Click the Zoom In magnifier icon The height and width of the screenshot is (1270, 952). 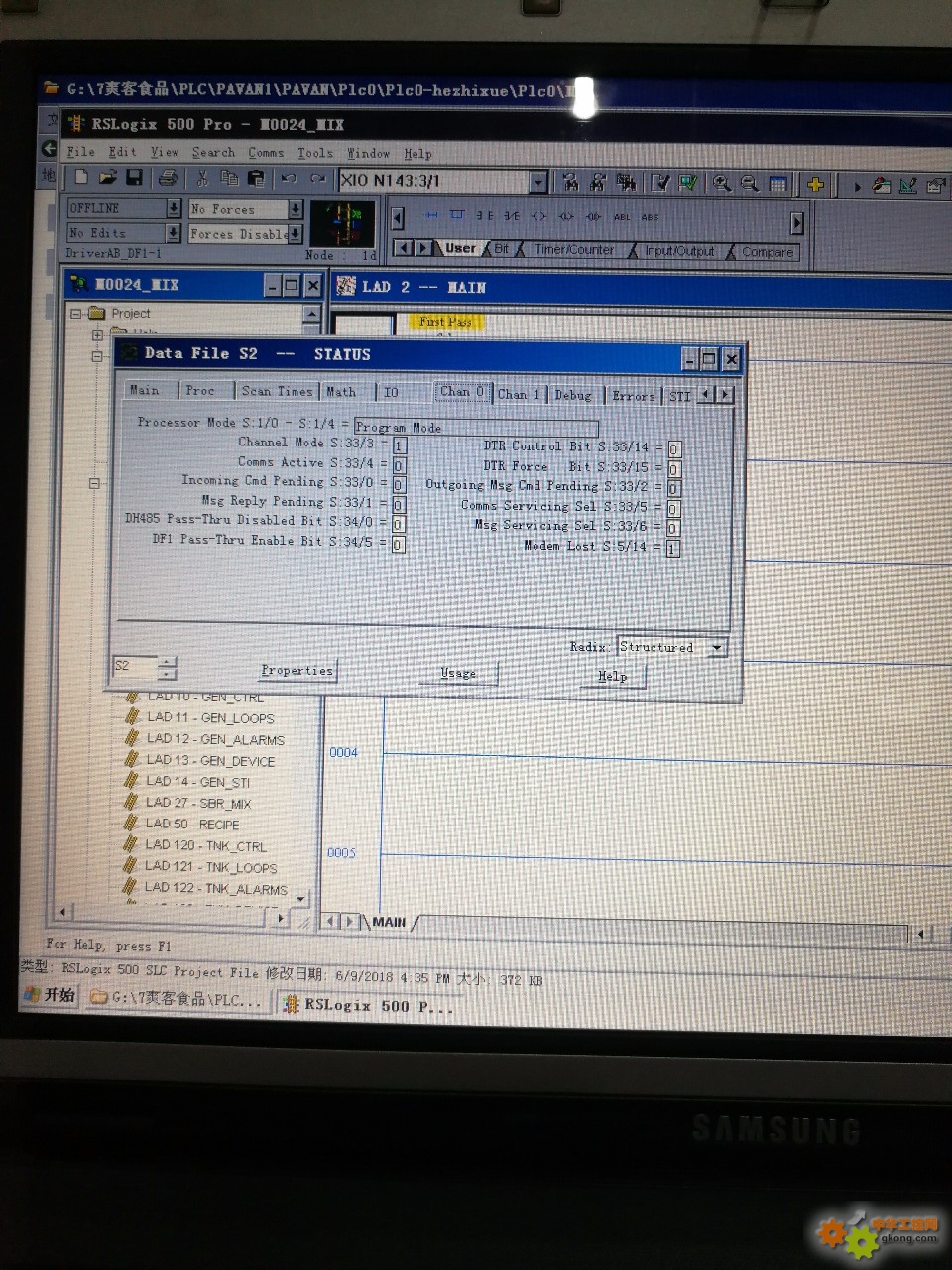[722, 184]
